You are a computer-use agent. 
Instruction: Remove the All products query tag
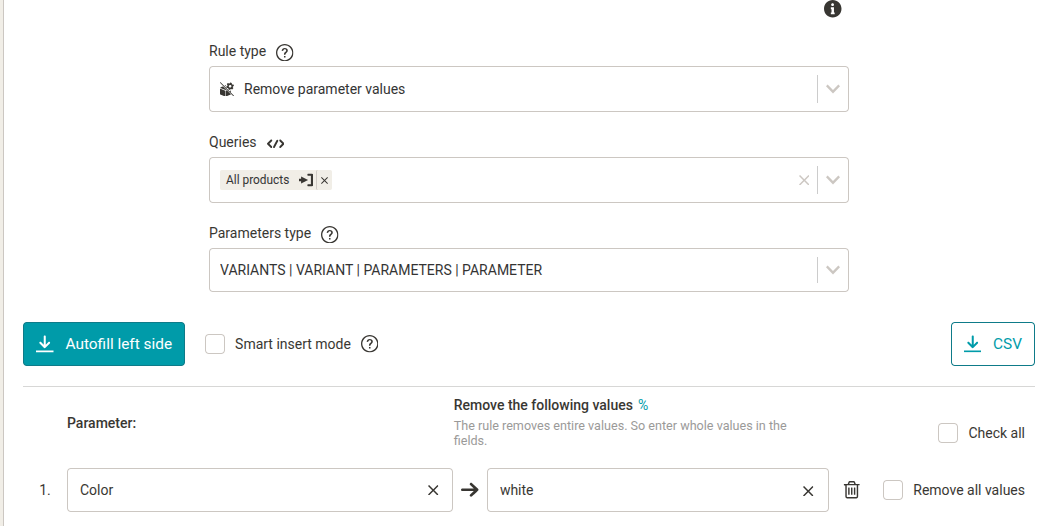(x=324, y=180)
